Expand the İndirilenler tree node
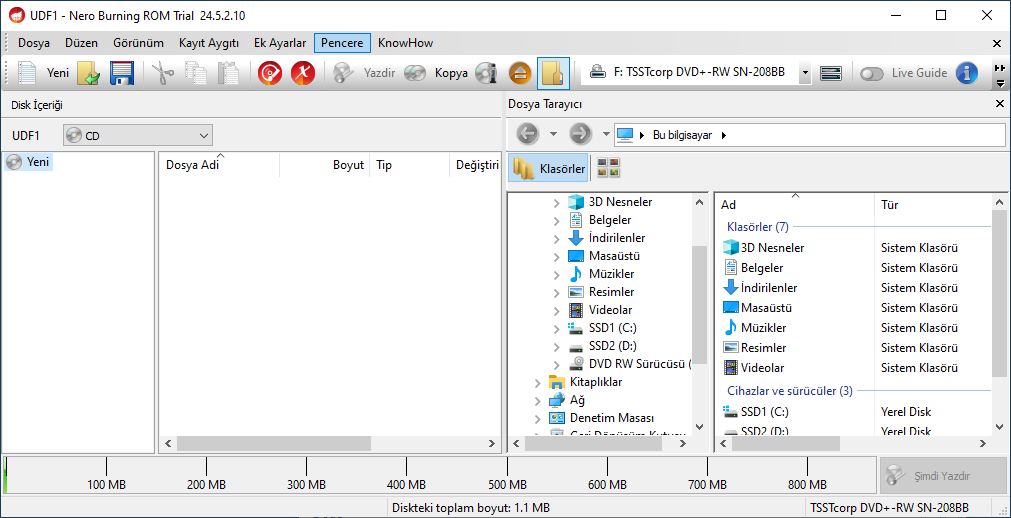 click(556, 239)
